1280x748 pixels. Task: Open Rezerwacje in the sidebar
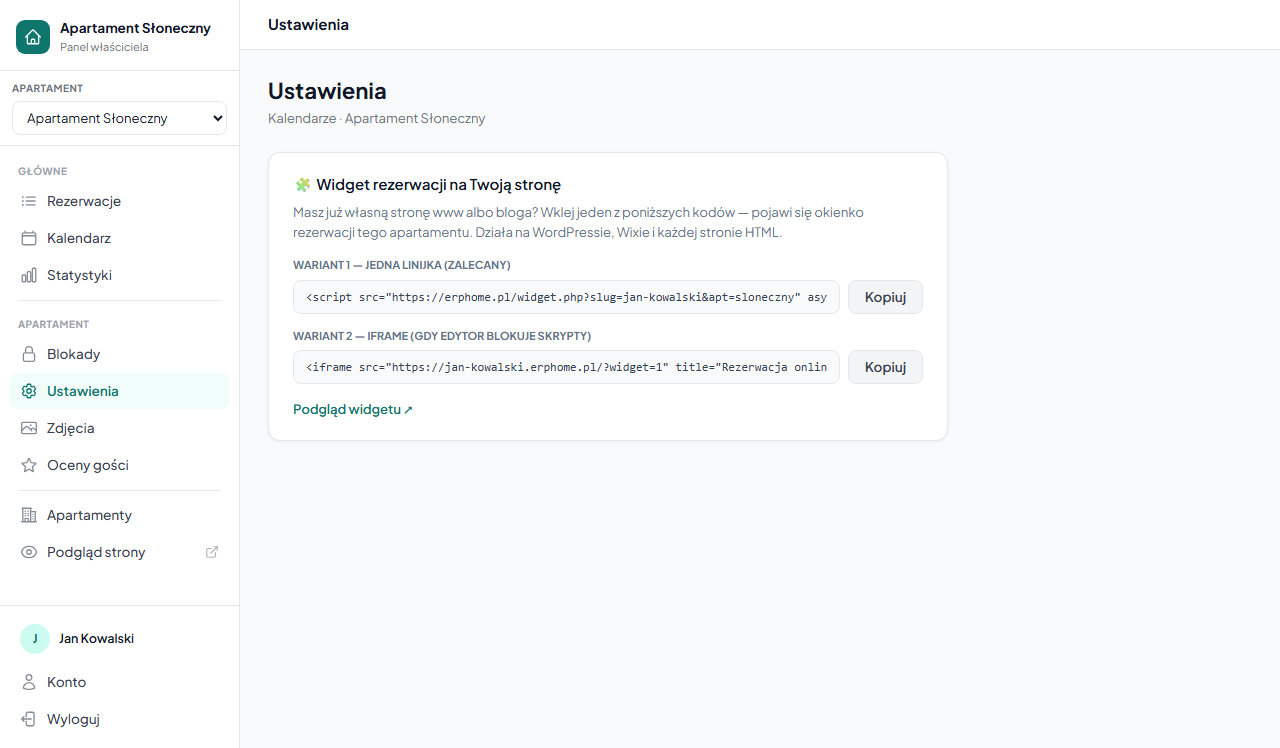120,201
